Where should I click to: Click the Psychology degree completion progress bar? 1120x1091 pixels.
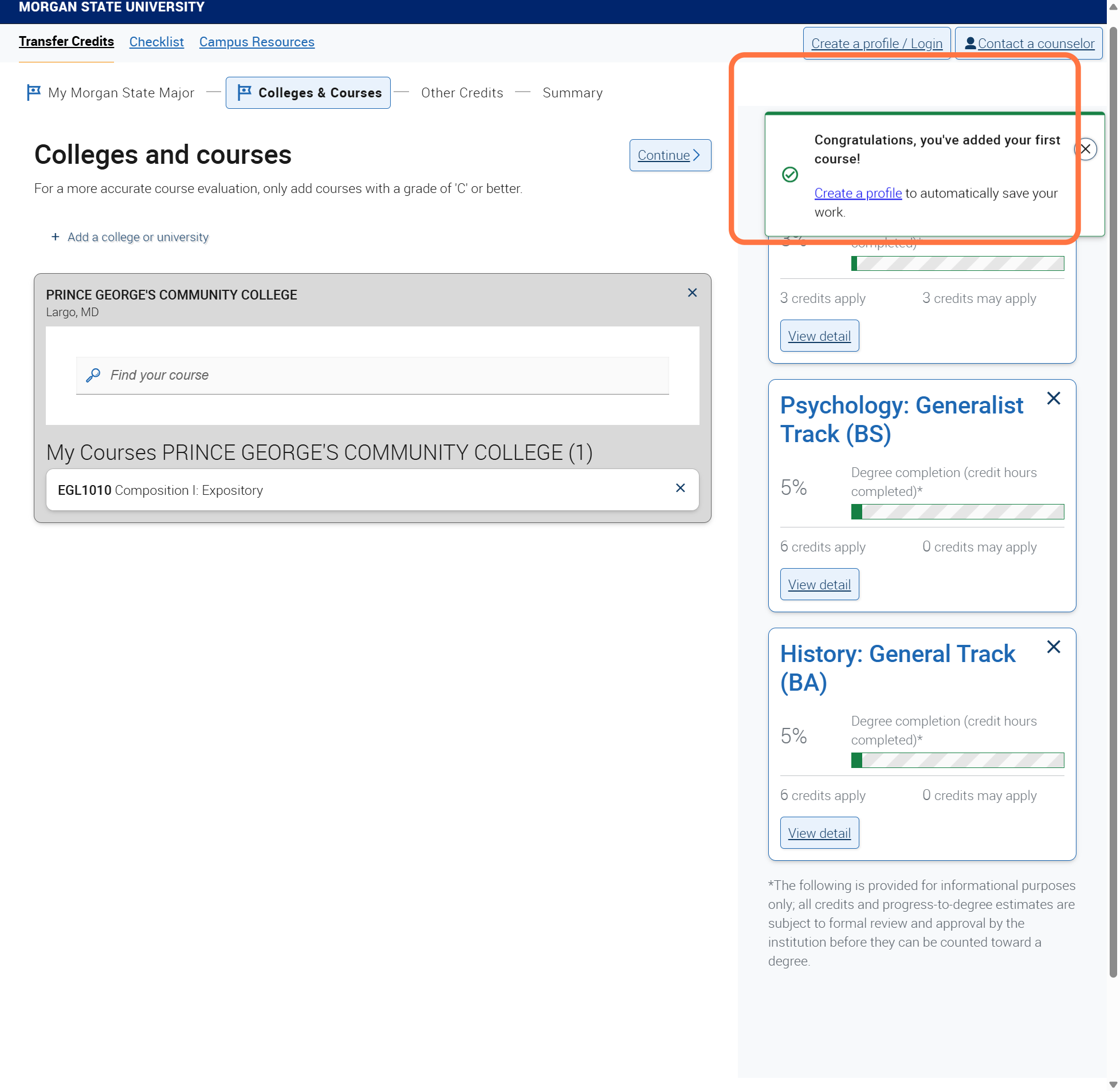tap(957, 511)
